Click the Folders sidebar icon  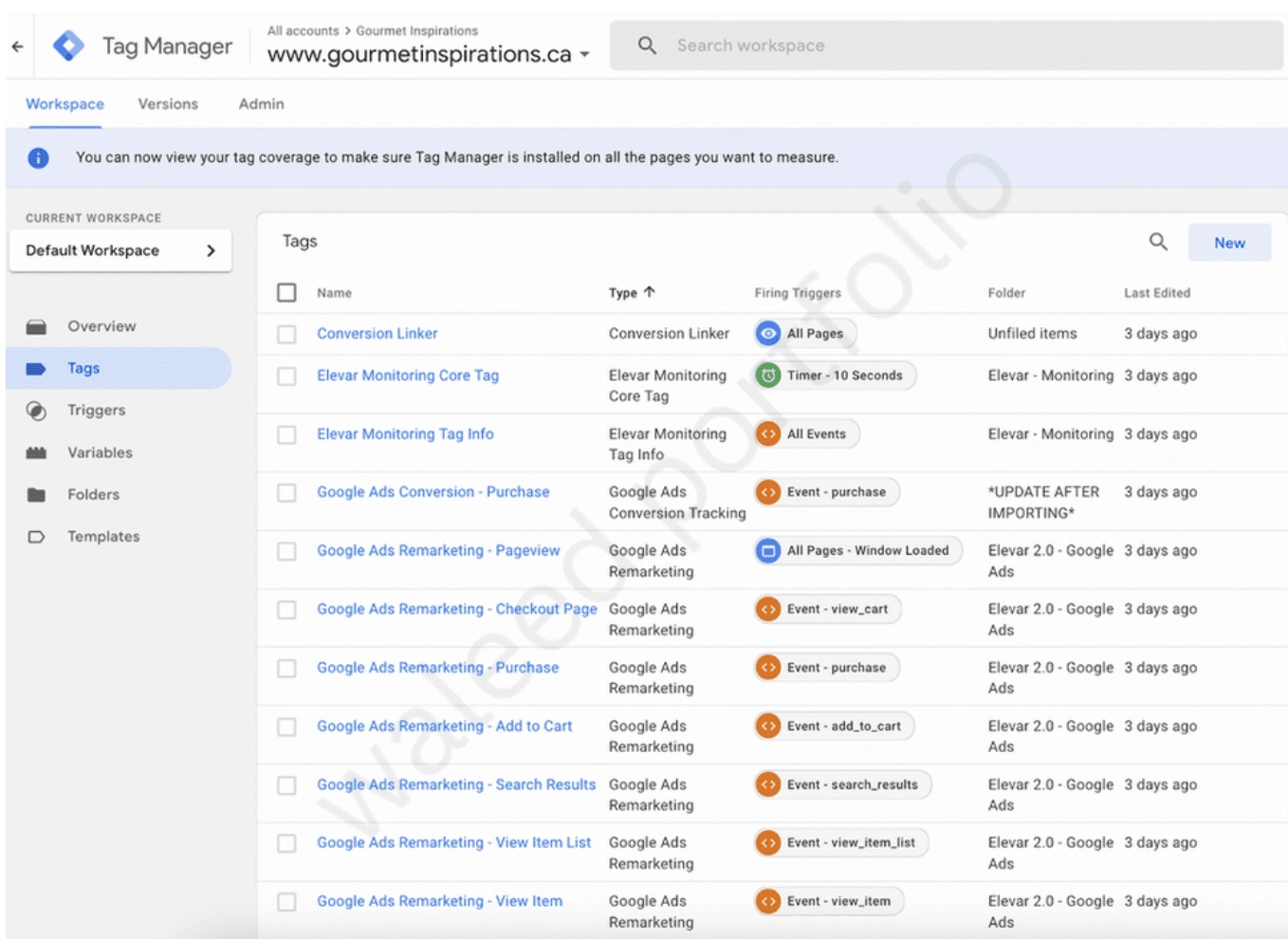(x=36, y=494)
